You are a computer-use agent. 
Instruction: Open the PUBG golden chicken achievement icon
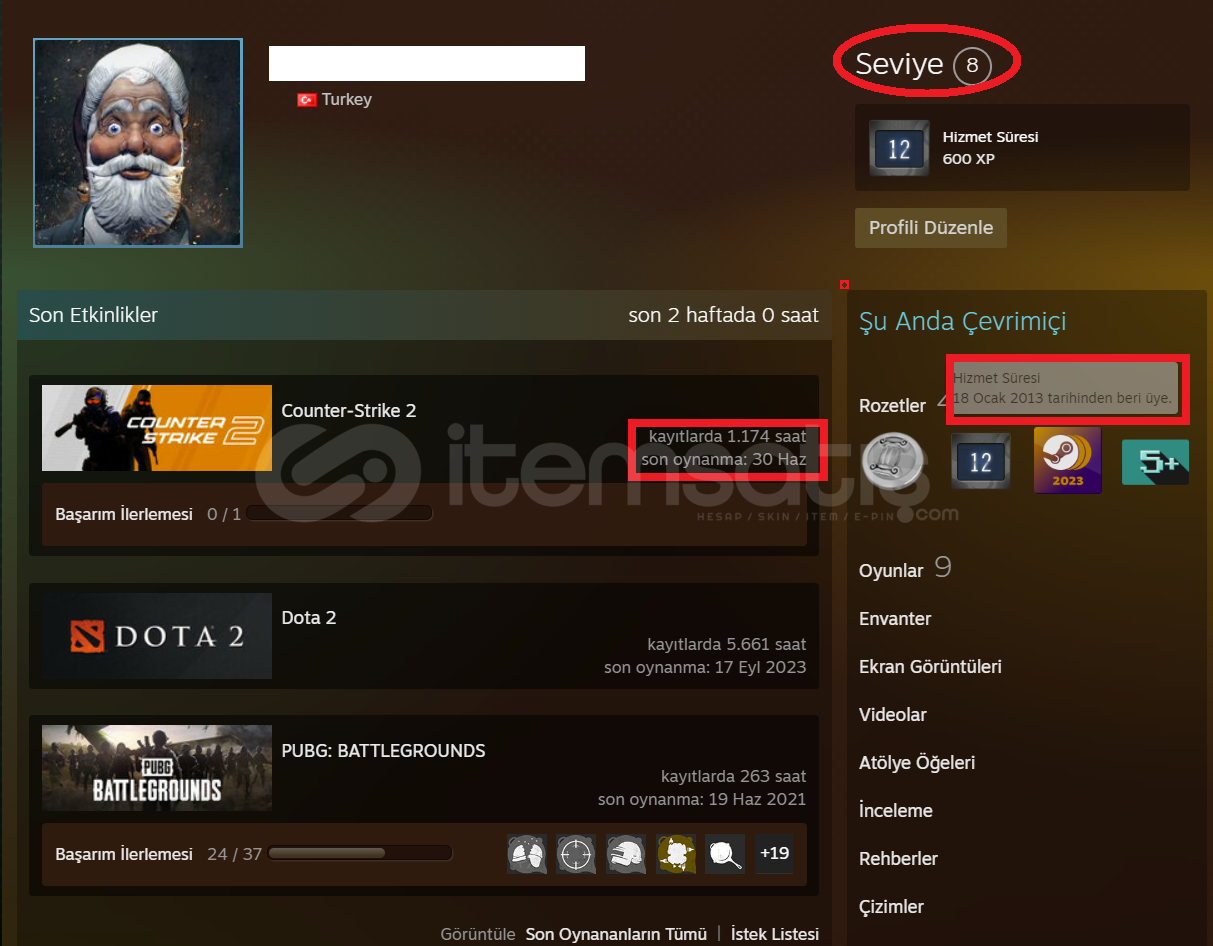pos(676,854)
